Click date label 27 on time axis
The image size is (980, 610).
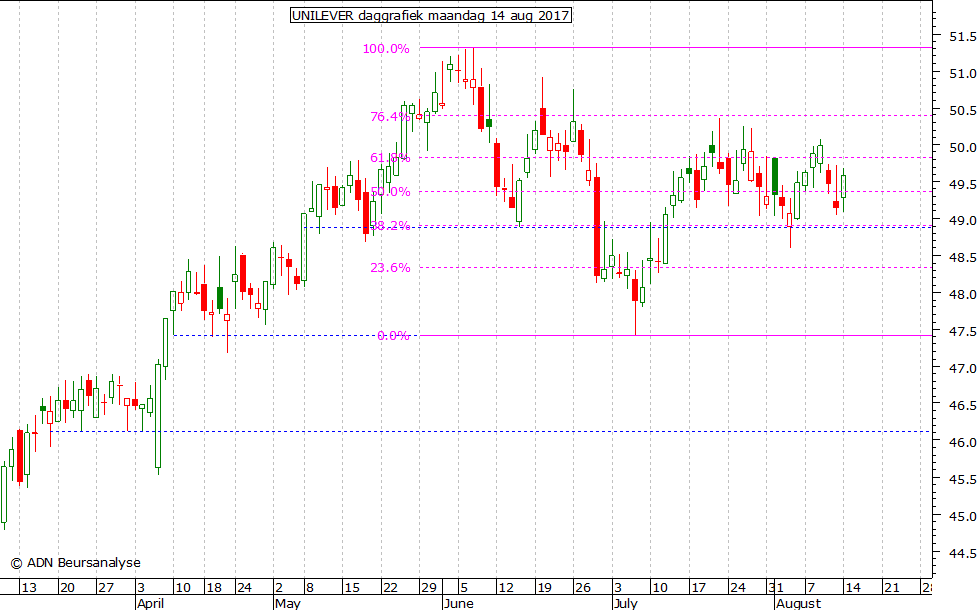point(106,588)
